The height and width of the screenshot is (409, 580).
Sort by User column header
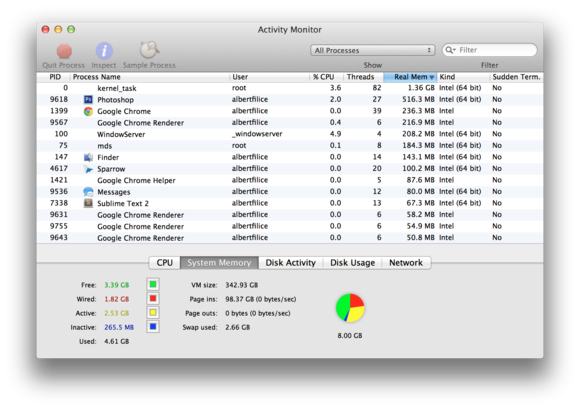(269, 77)
